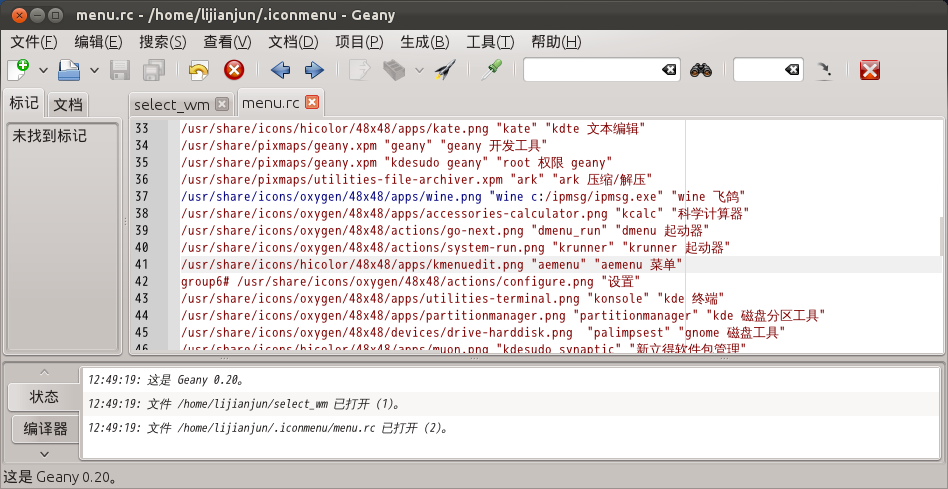Click the editor vertical scrollbar
The width and height of the screenshot is (948, 489).
pyautogui.click(x=943, y=236)
